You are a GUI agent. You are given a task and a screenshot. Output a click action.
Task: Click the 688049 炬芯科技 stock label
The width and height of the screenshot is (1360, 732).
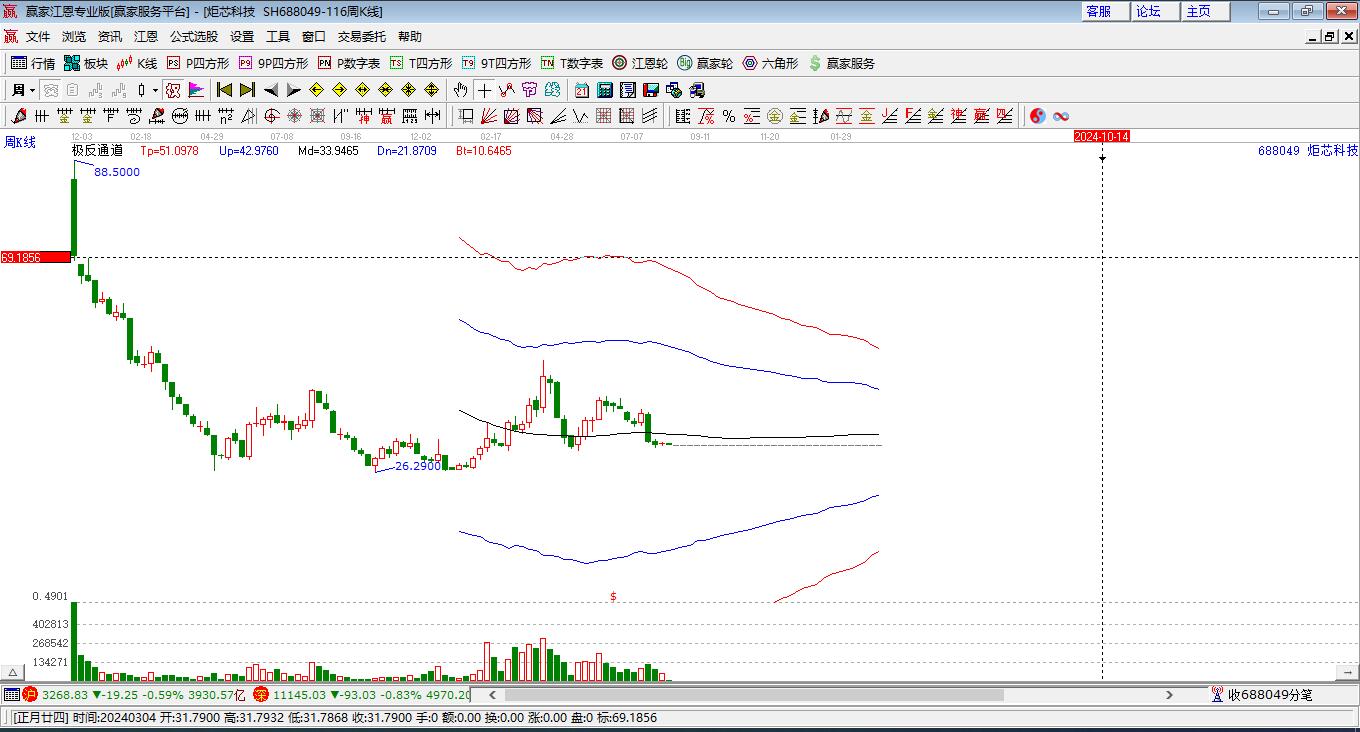click(x=1308, y=151)
